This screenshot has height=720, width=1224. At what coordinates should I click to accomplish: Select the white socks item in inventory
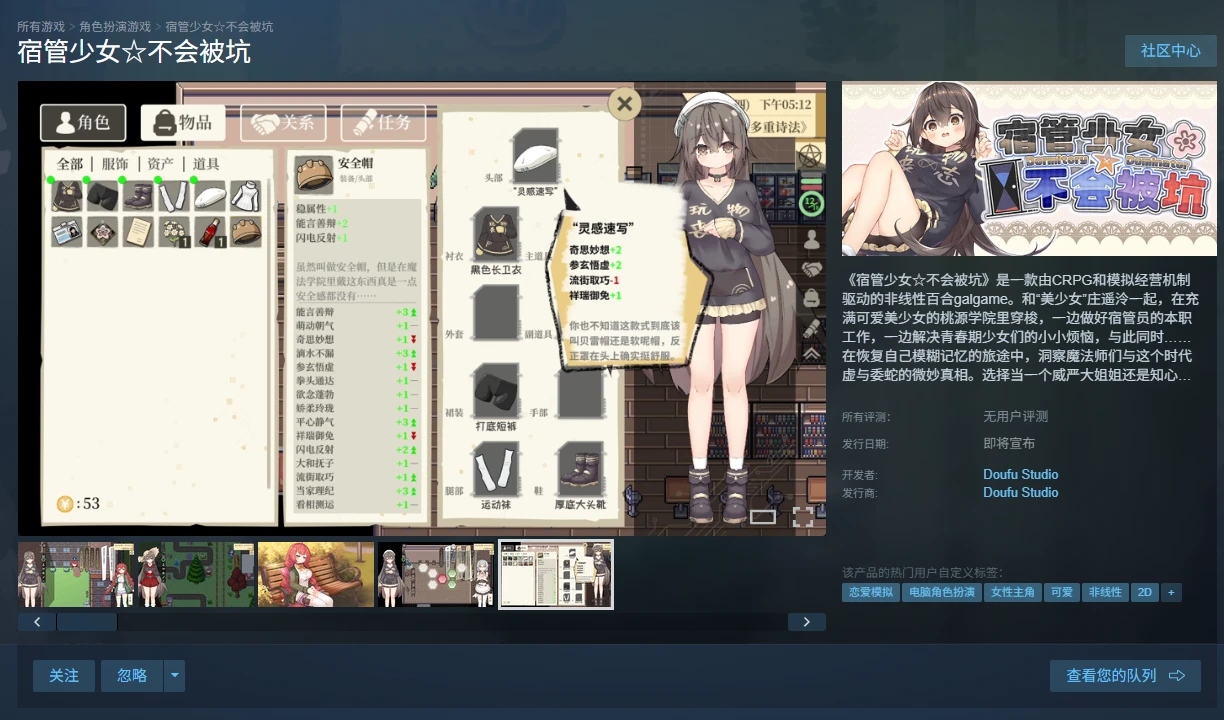(174, 196)
